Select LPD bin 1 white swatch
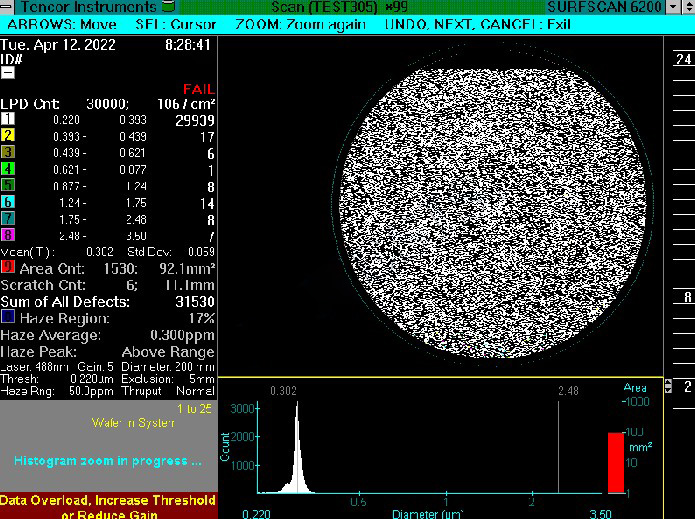 point(7,119)
